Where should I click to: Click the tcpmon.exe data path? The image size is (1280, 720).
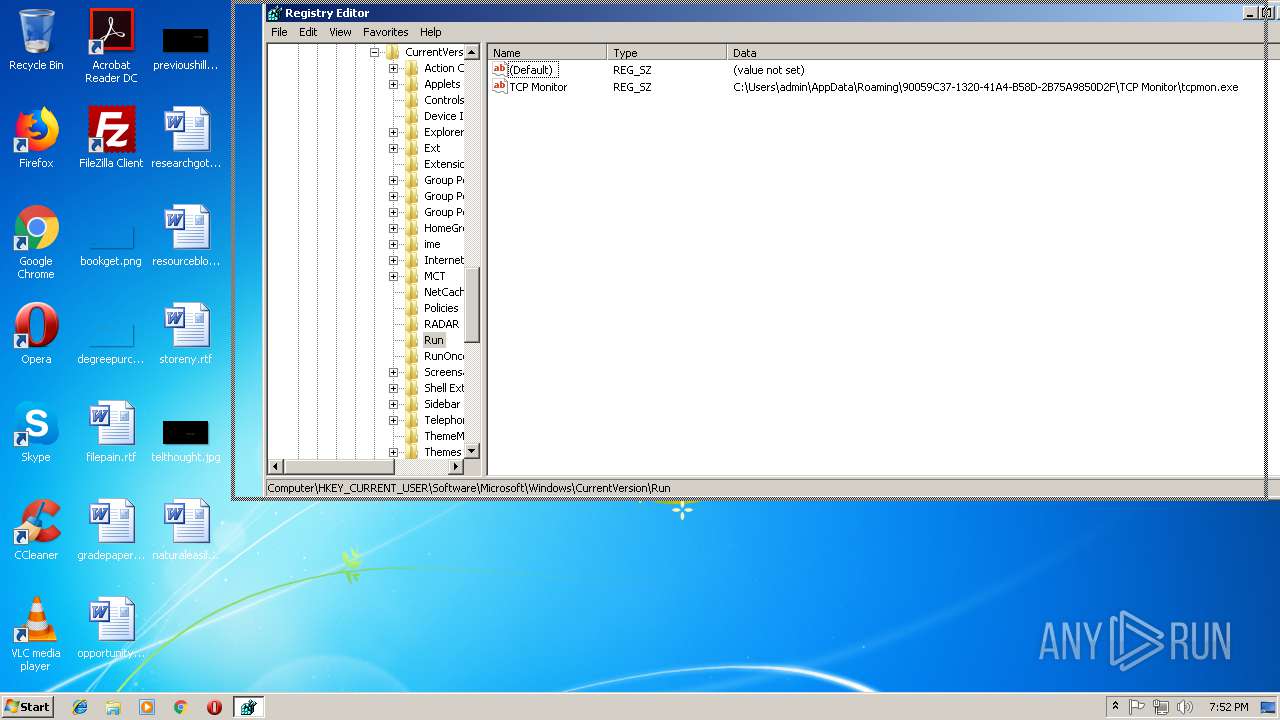(x=985, y=87)
